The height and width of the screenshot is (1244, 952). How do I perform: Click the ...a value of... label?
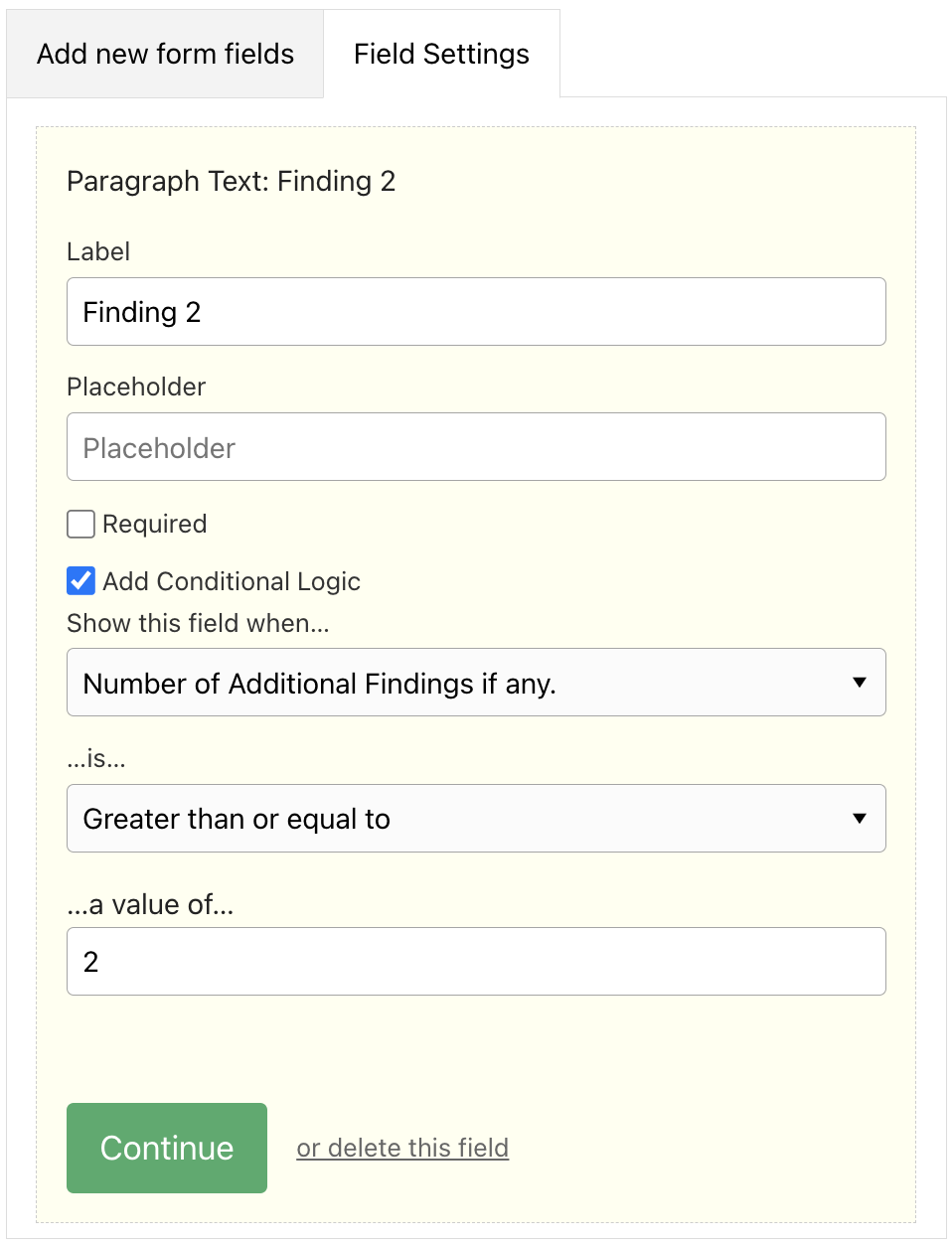tap(150, 904)
